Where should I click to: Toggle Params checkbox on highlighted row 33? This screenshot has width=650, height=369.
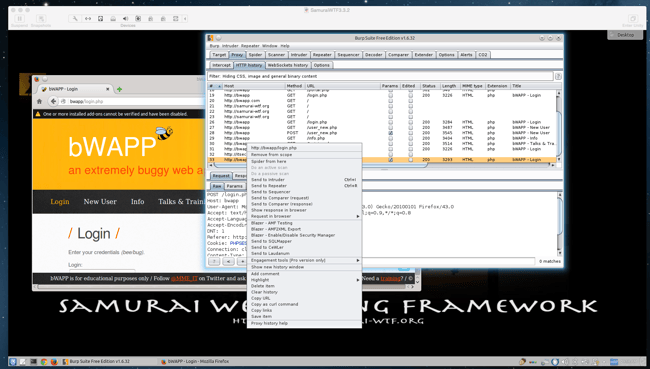pos(390,160)
